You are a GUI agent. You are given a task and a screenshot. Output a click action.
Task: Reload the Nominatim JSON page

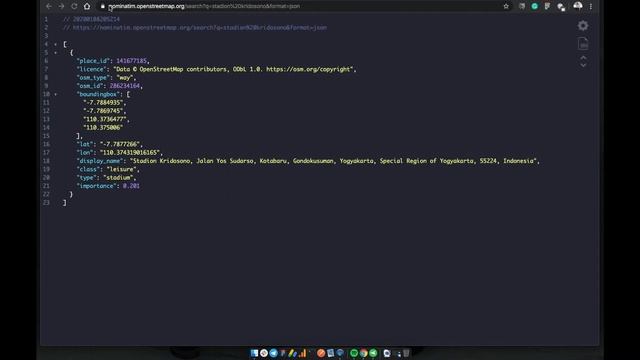pyautogui.click(x=74, y=6)
